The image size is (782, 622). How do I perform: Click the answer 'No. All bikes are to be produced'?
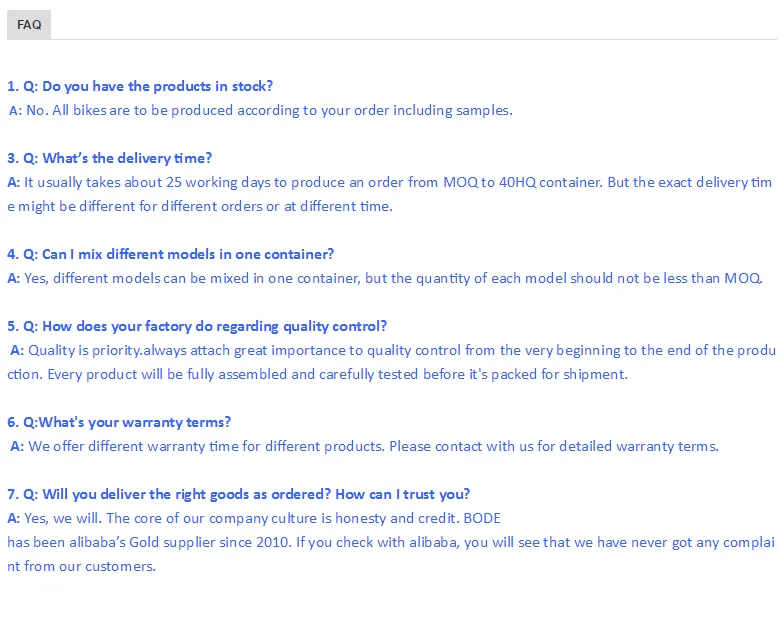pyautogui.click(x=260, y=110)
